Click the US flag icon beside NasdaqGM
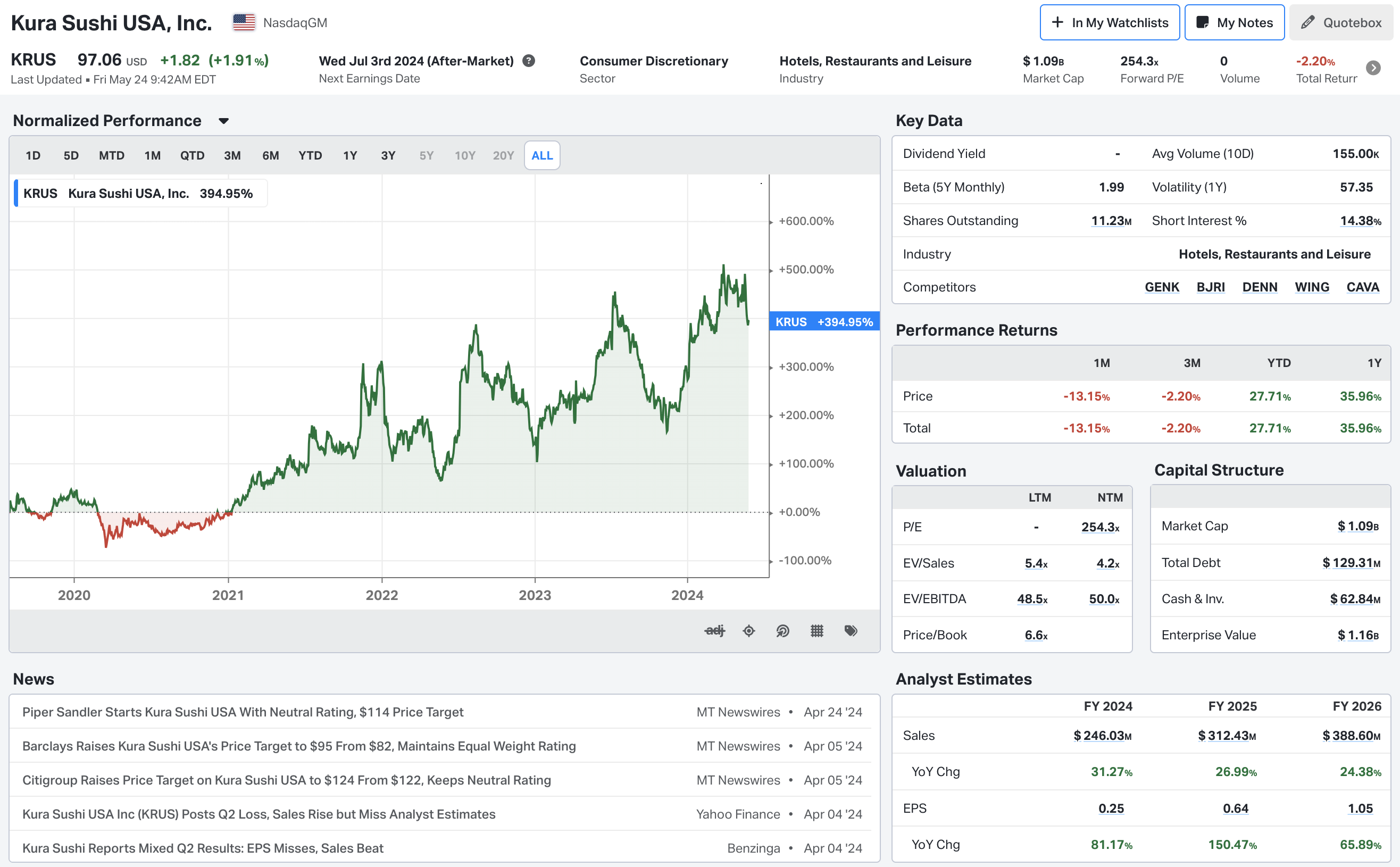This screenshot has width=1400, height=867. 244,23
